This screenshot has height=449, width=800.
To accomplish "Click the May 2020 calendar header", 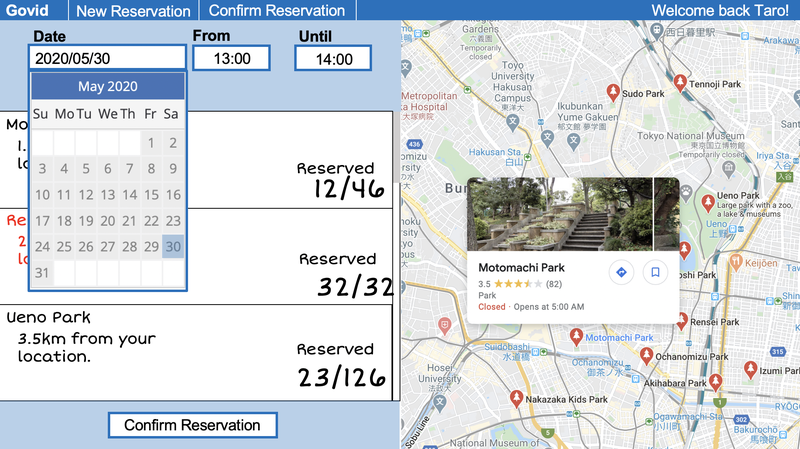I will pos(108,86).
